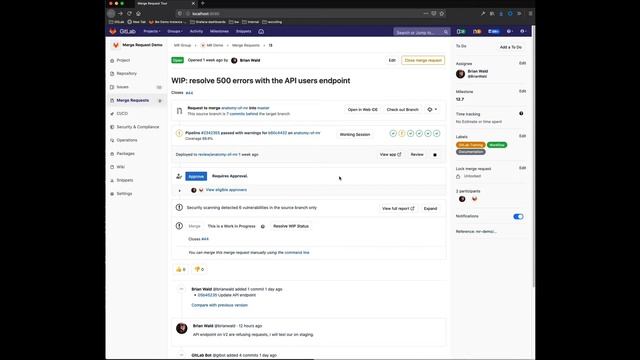Click the Review button
640x360 pixels.
pos(417,155)
